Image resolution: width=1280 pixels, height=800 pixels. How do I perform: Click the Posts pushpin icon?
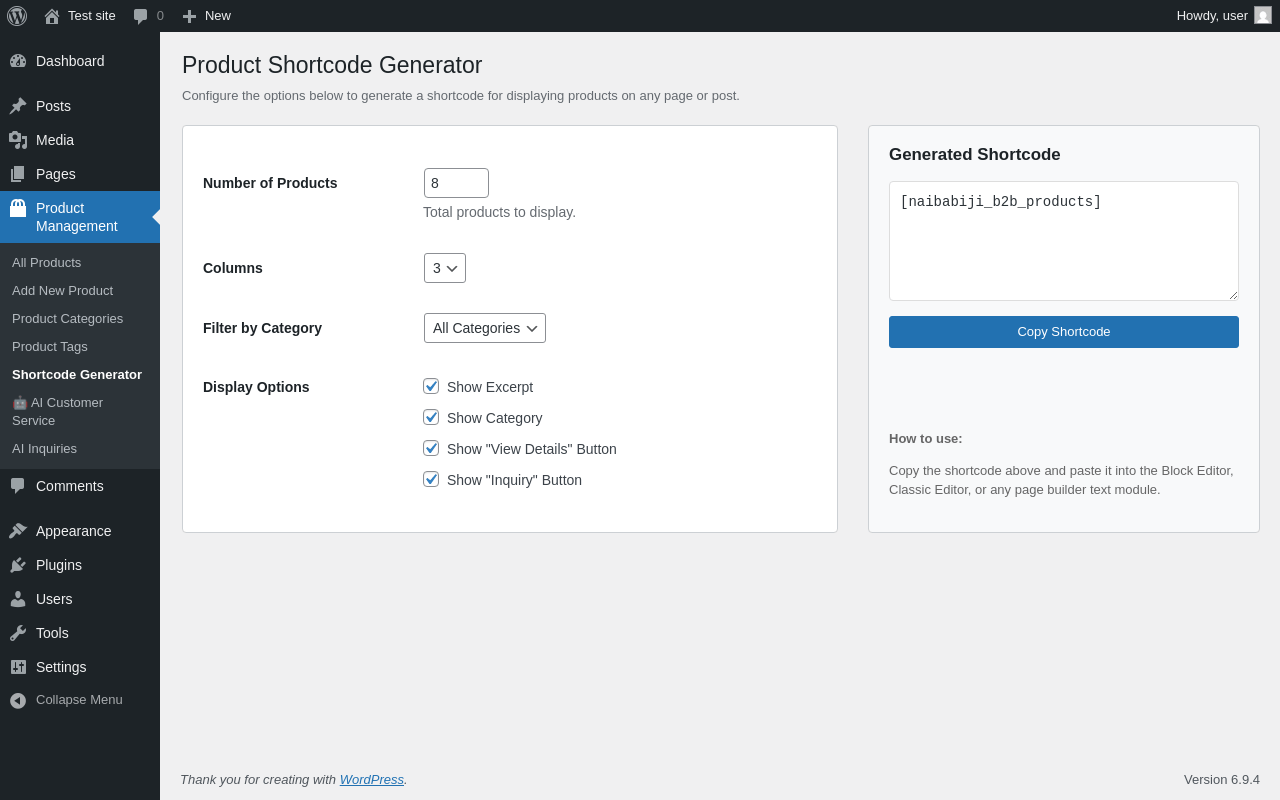tap(18, 106)
